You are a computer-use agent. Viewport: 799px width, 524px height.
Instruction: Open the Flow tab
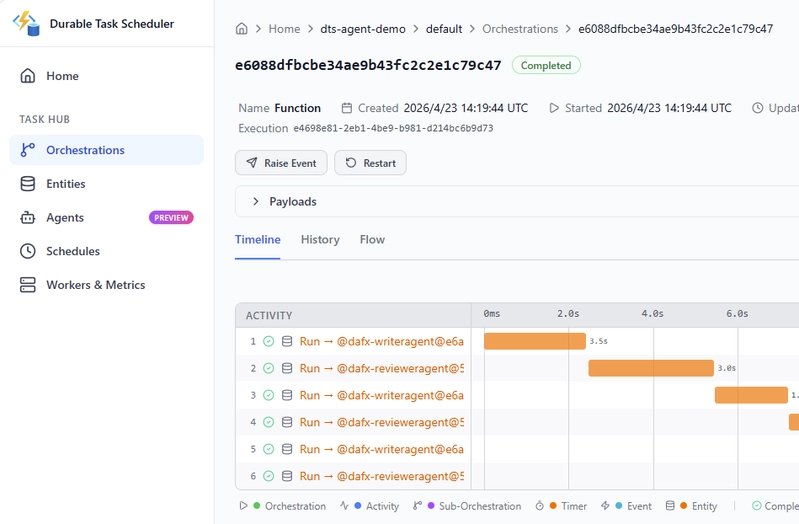pyautogui.click(x=372, y=240)
